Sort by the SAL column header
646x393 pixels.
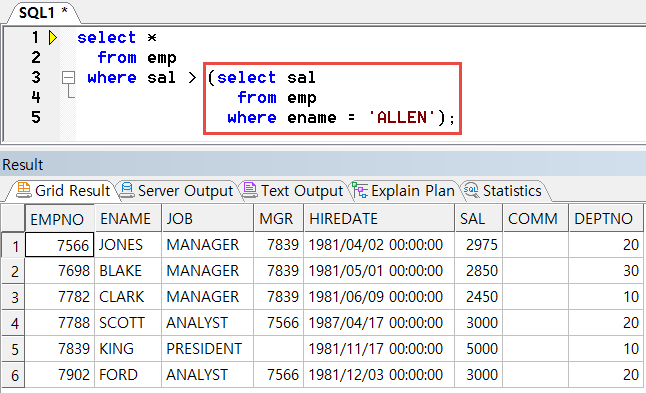click(x=479, y=219)
